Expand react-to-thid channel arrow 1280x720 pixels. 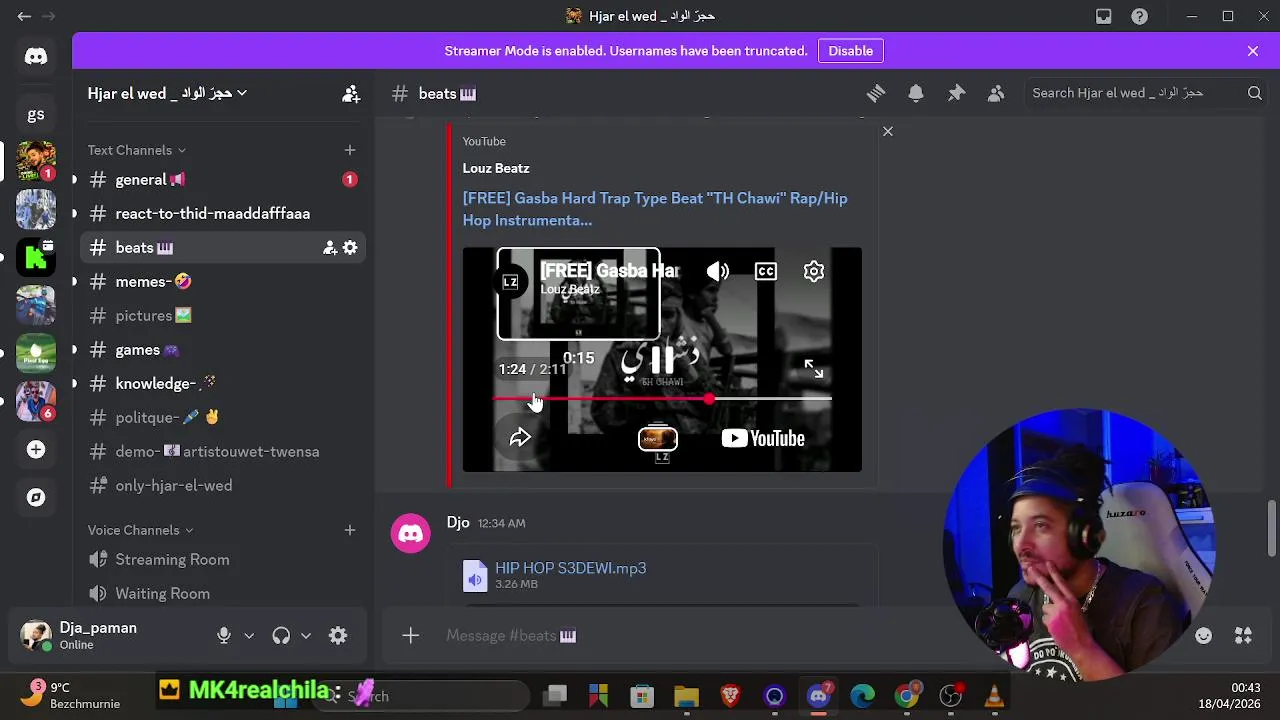(x=74, y=214)
